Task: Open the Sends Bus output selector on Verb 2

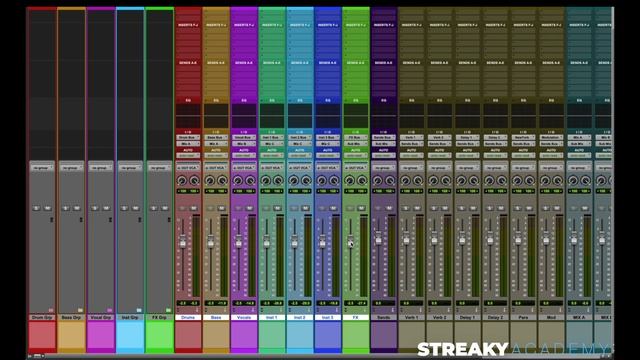Action: [x=439, y=144]
